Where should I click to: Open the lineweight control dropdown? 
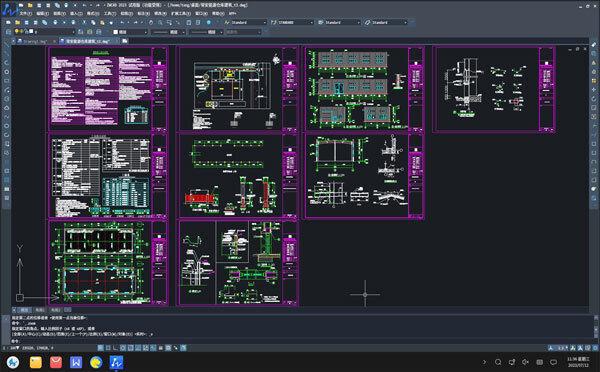[206, 32]
